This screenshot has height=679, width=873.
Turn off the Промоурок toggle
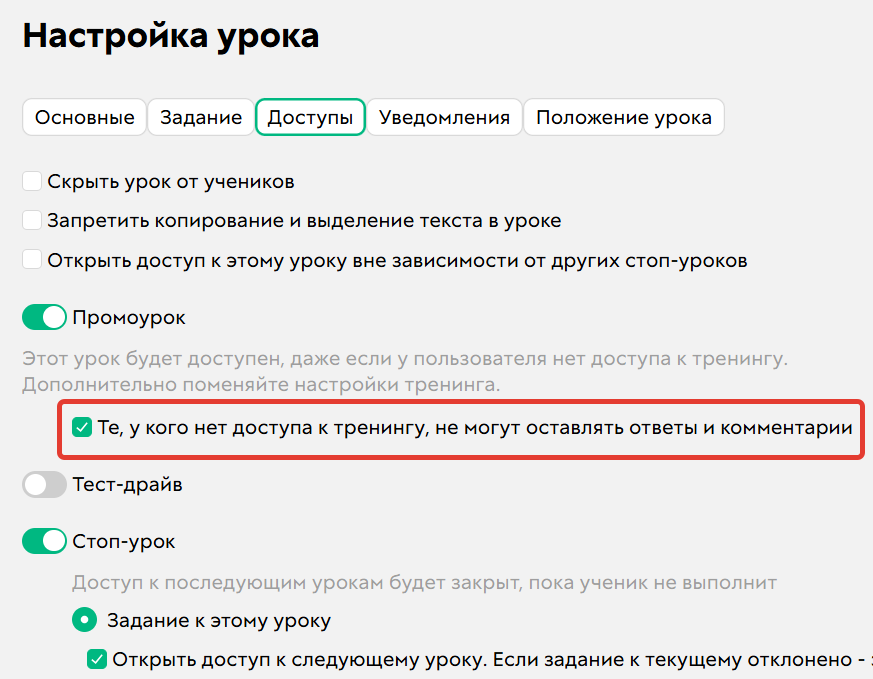click(x=43, y=317)
